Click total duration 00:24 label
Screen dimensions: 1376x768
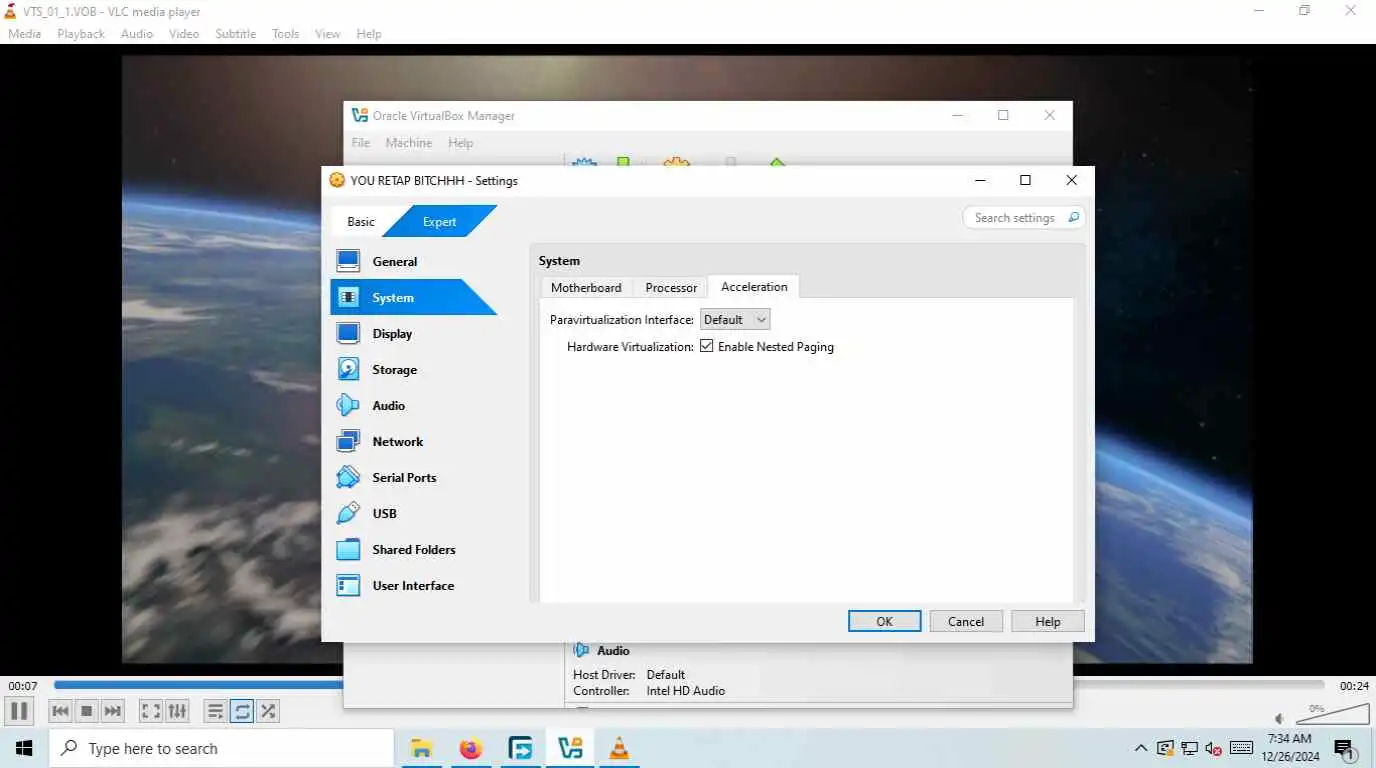pyautogui.click(x=1354, y=686)
